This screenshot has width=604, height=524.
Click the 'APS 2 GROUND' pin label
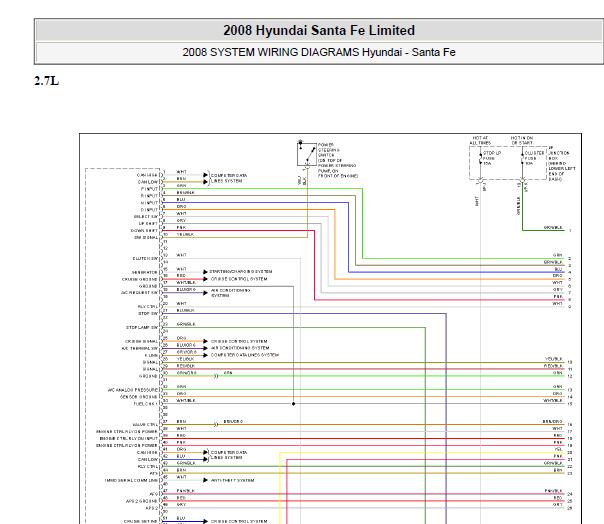142,501
